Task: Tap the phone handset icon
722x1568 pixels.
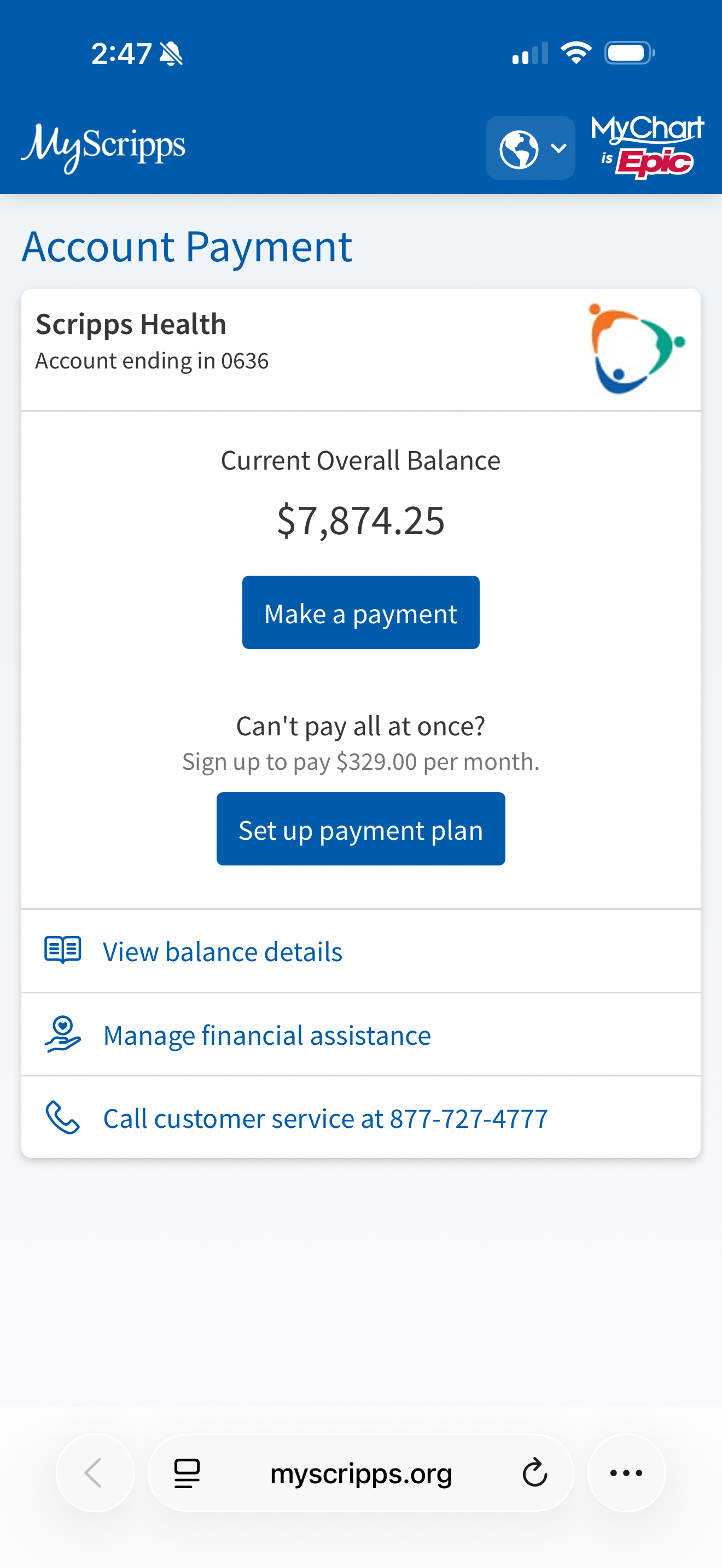Action: coord(63,1118)
